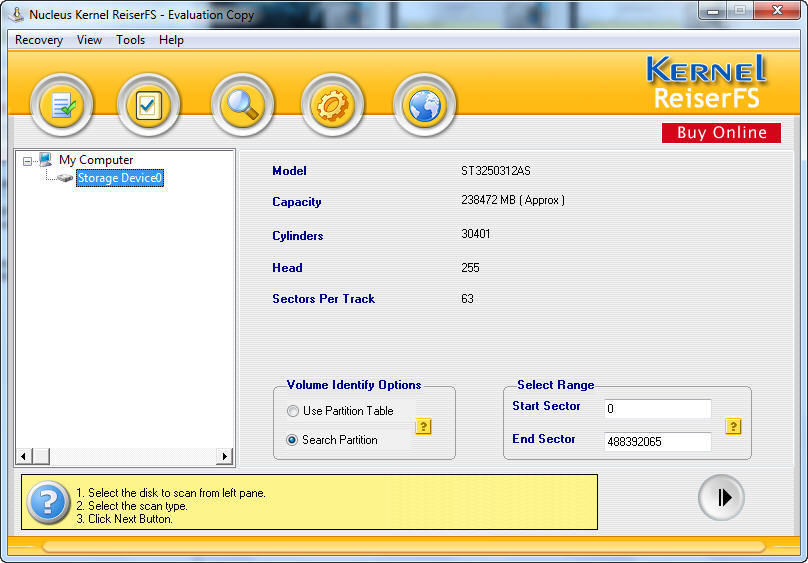Click the Start Sector label
Screen dimensions: 808x563
[x=546, y=406]
